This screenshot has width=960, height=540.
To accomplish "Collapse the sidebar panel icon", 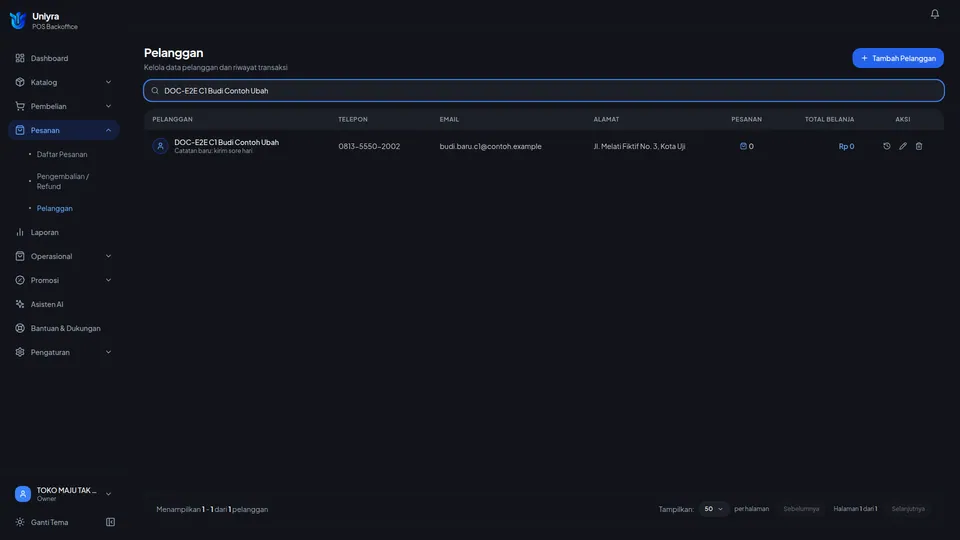I will (110, 522).
